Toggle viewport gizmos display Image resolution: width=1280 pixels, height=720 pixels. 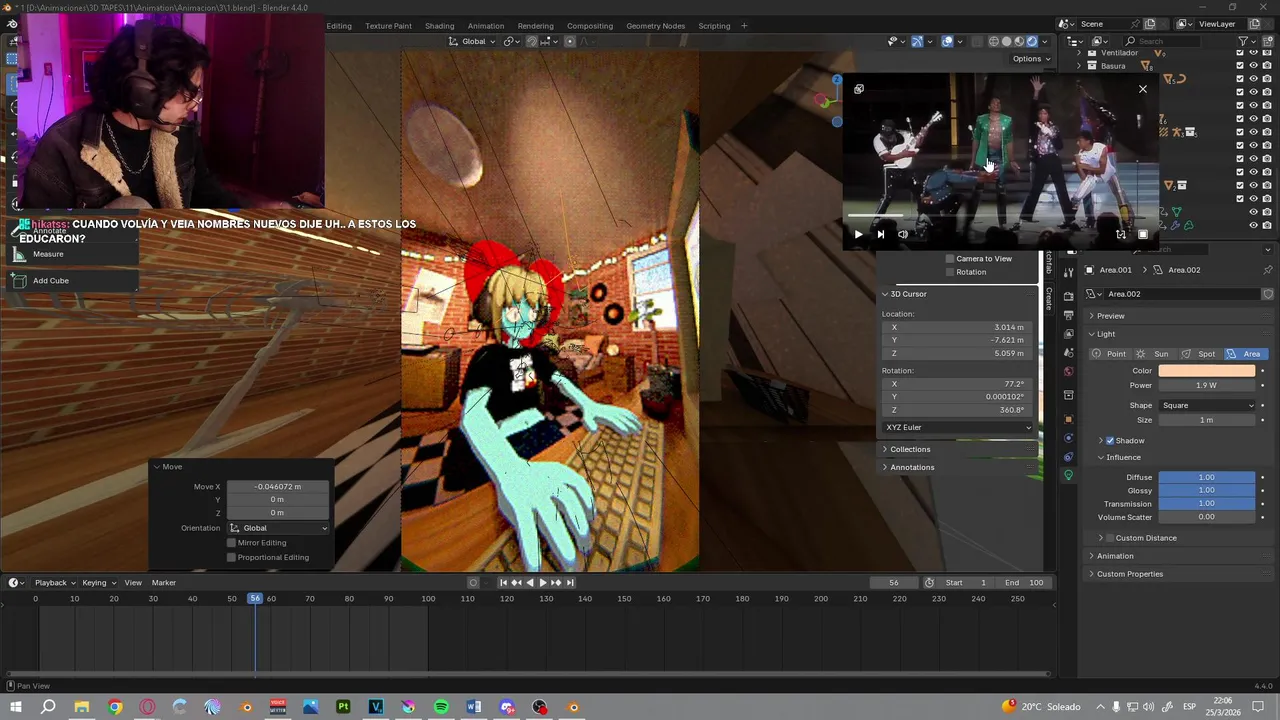tap(917, 41)
